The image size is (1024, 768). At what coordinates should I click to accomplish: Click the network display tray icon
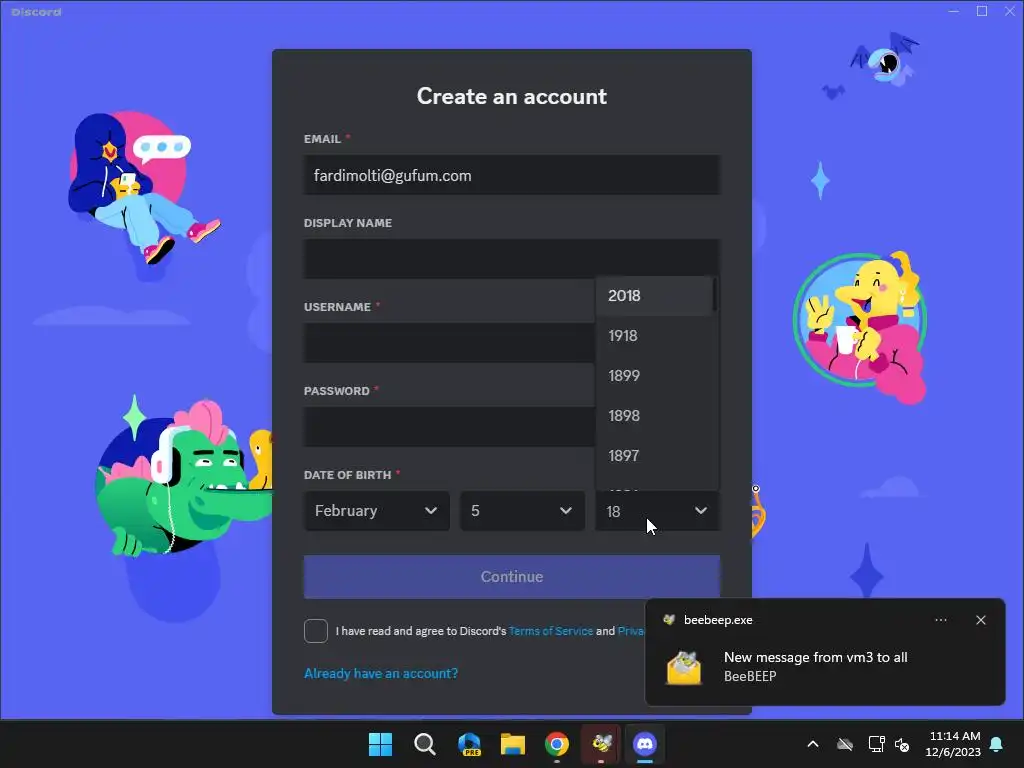point(876,744)
